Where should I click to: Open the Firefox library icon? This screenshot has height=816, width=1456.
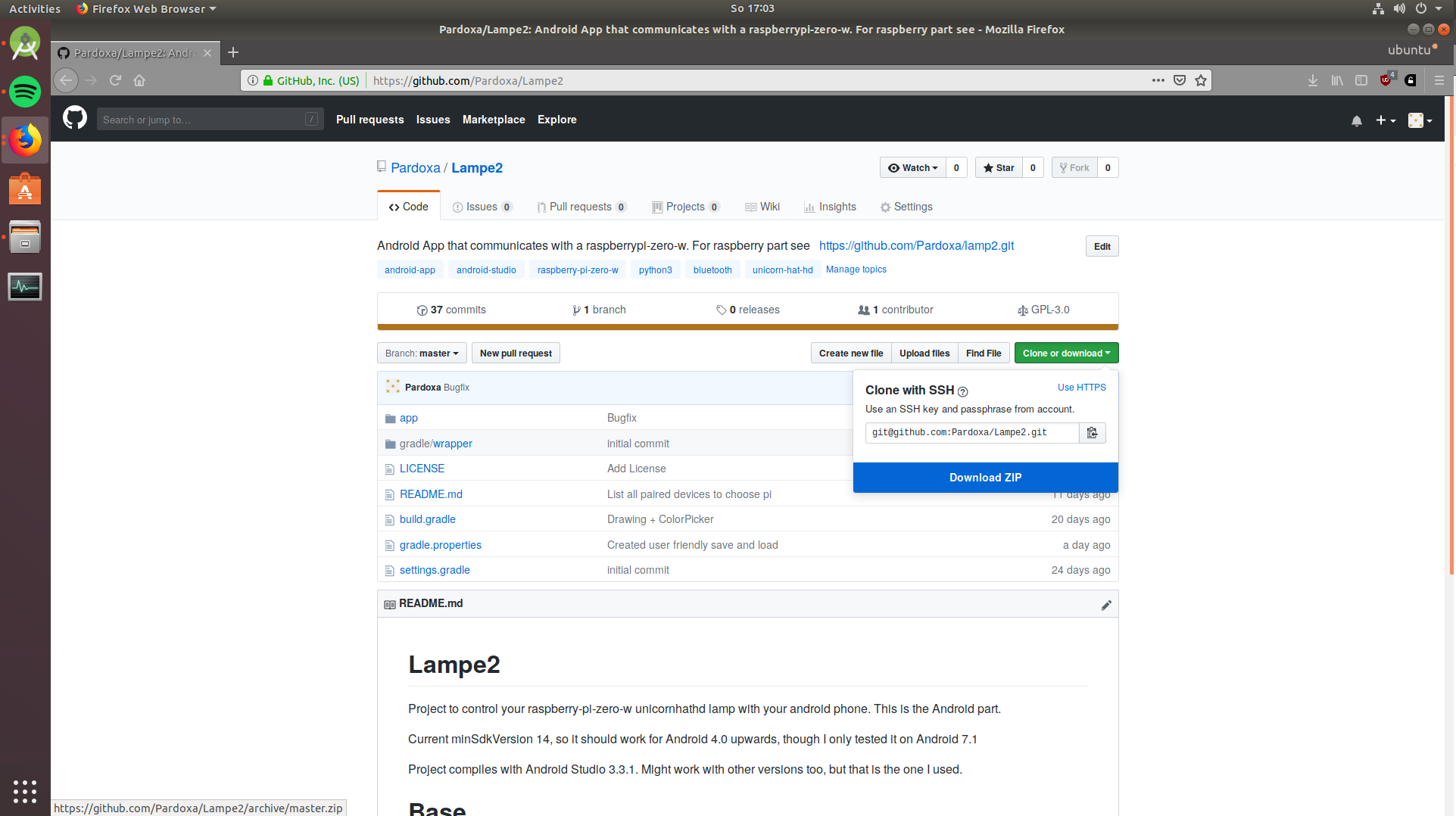click(x=1337, y=80)
